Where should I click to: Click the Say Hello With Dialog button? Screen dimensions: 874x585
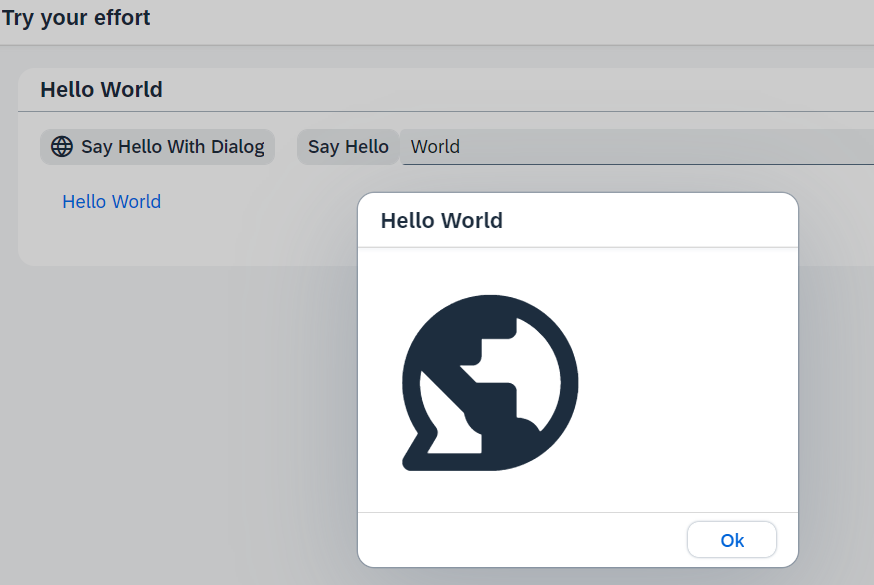[x=157, y=147]
